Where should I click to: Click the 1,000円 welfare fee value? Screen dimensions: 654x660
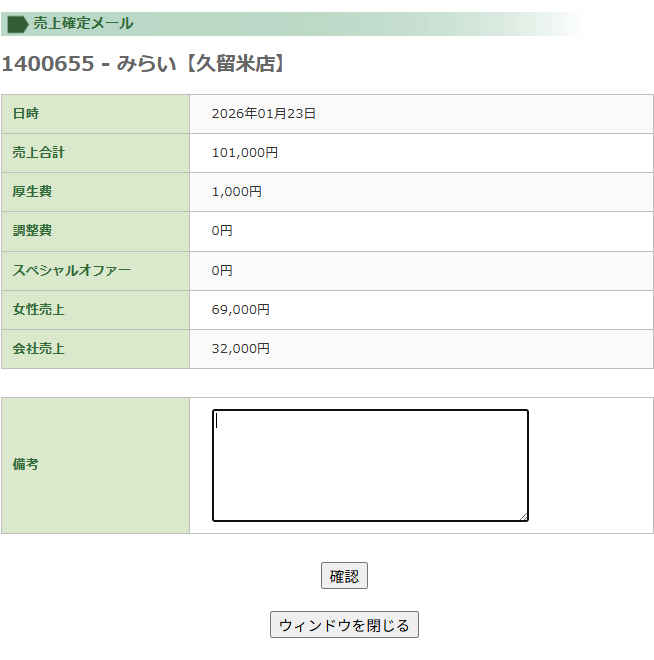tap(237, 192)
